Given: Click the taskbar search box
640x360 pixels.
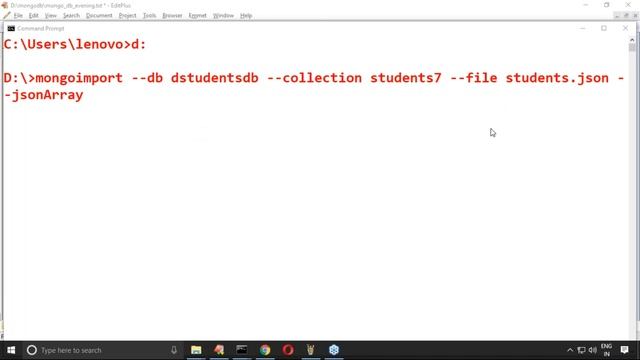Looking at the screenshot, I should tap(102, 350).
